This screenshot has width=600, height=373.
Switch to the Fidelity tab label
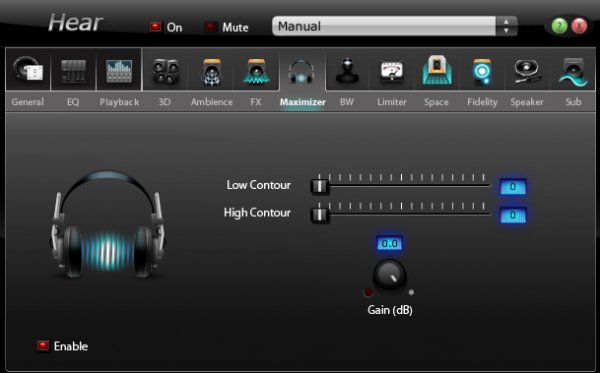coord(482,102)
